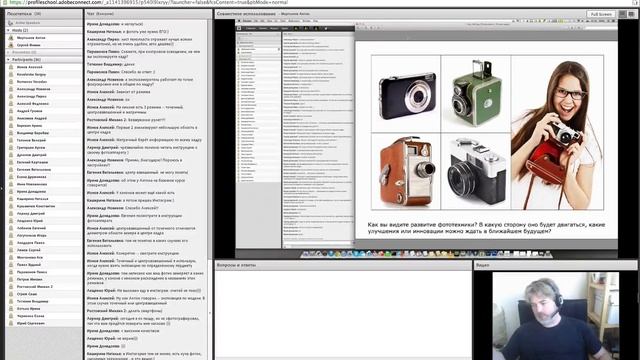Select participant Ирина Домадзова in attendee list
Viewport: 640px width, 360px height.
(44, 191)
